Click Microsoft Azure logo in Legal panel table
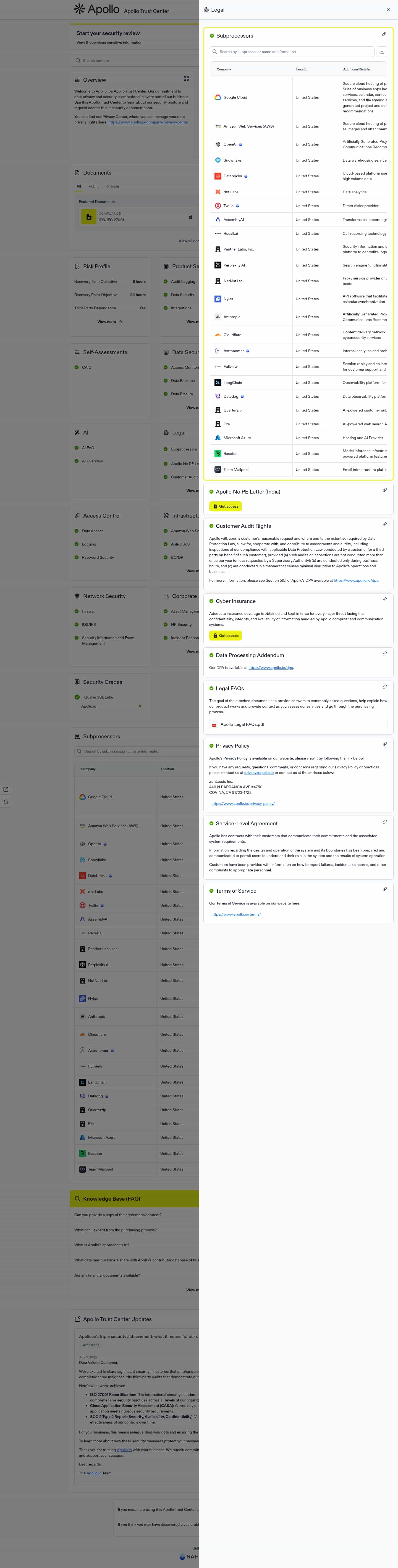Image resolution: width=398 pixels, height=1568 pixels. click(x=218, y=438)
